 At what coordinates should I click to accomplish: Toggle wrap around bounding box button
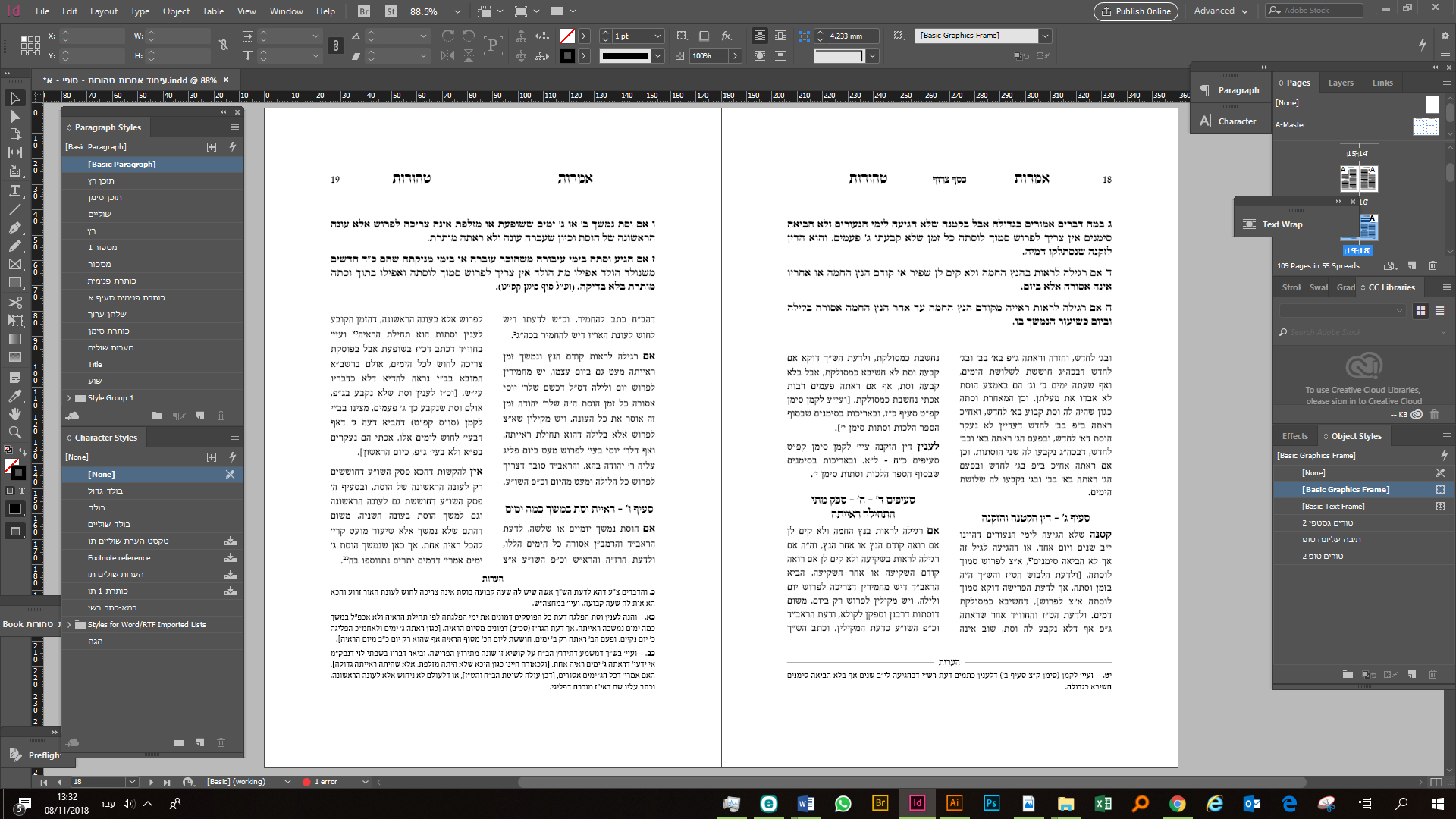click(780, 36)
